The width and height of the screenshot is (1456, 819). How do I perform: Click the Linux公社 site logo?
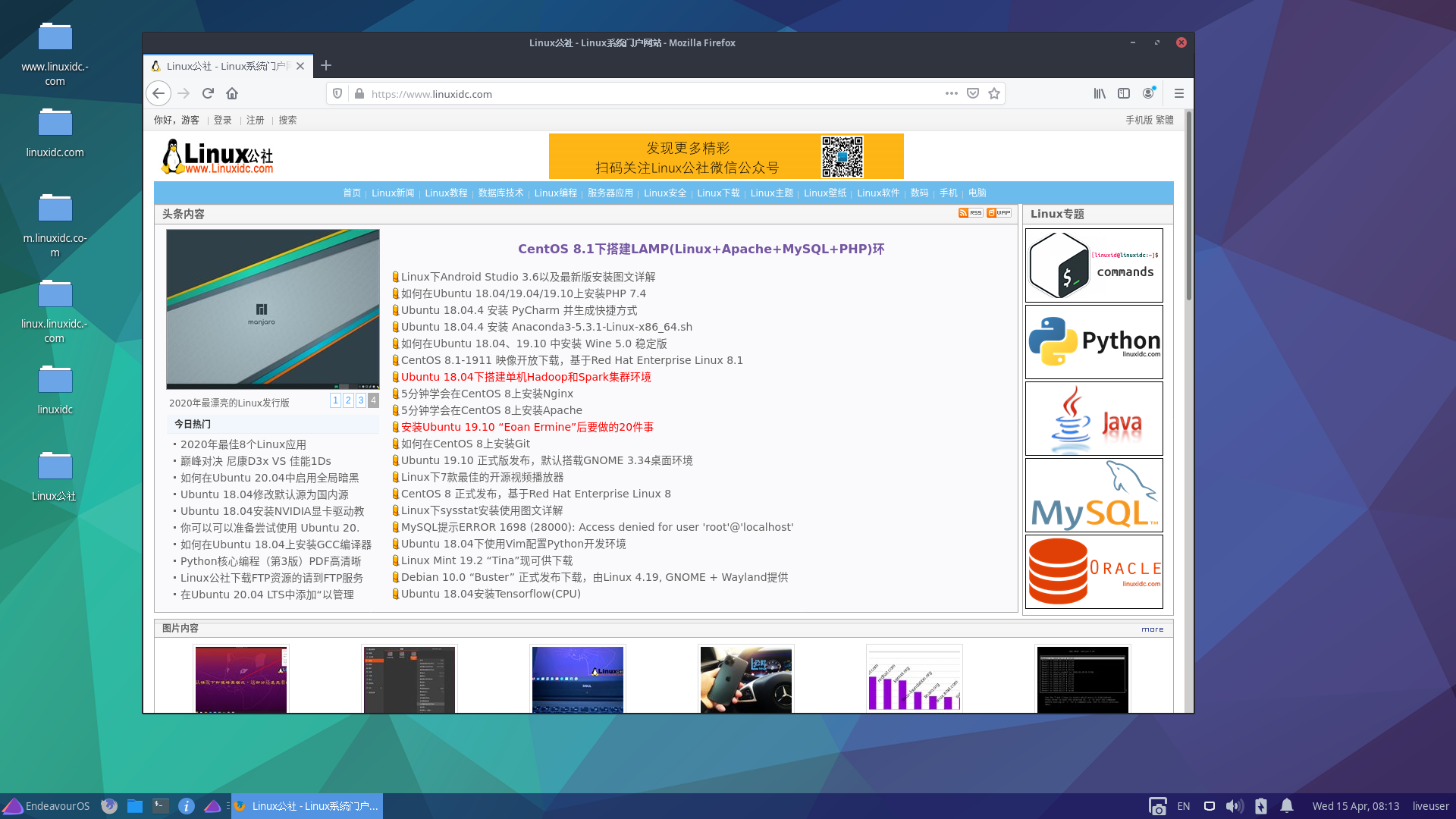[x=217, y=157]
